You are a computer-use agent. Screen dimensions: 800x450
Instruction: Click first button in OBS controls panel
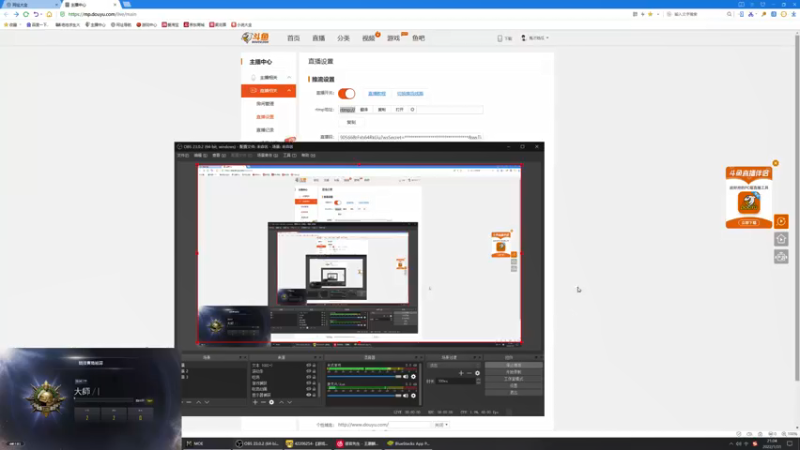tap(513, 365)
